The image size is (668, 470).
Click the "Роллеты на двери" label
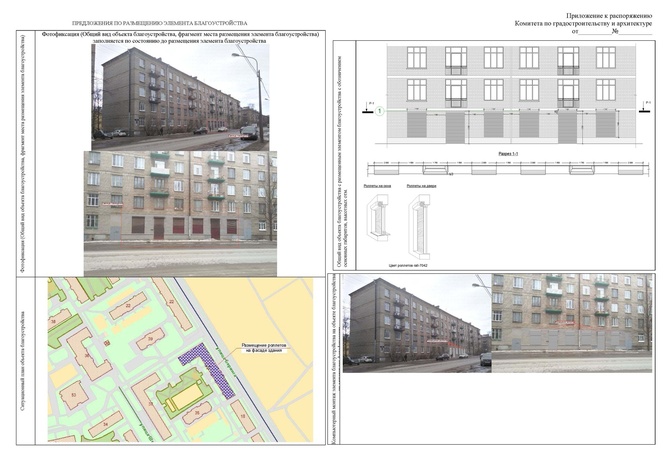[x=421, y=186]
